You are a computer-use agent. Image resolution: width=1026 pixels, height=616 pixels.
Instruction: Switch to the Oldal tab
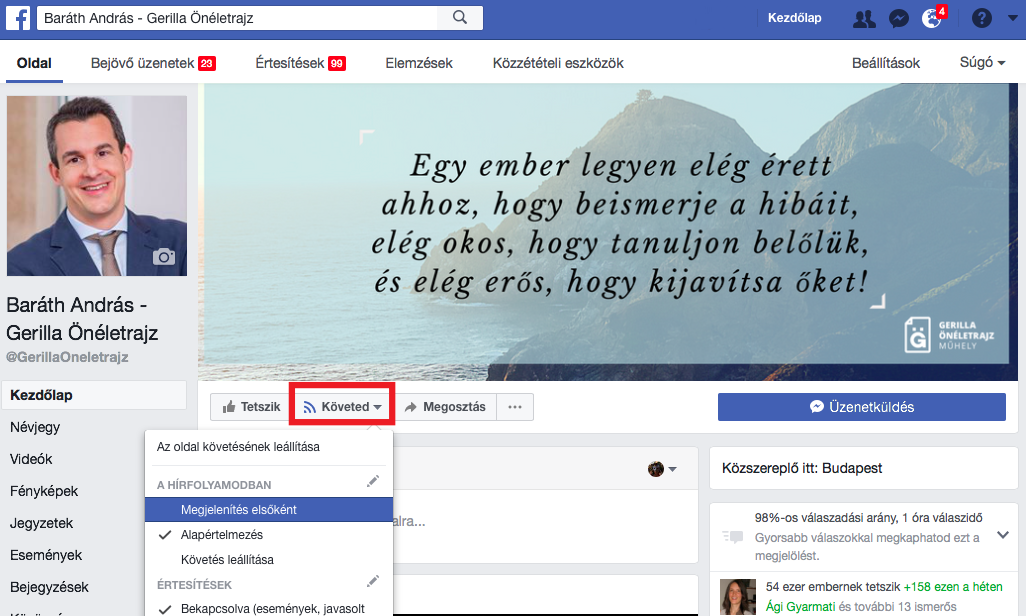pos(34,63)
